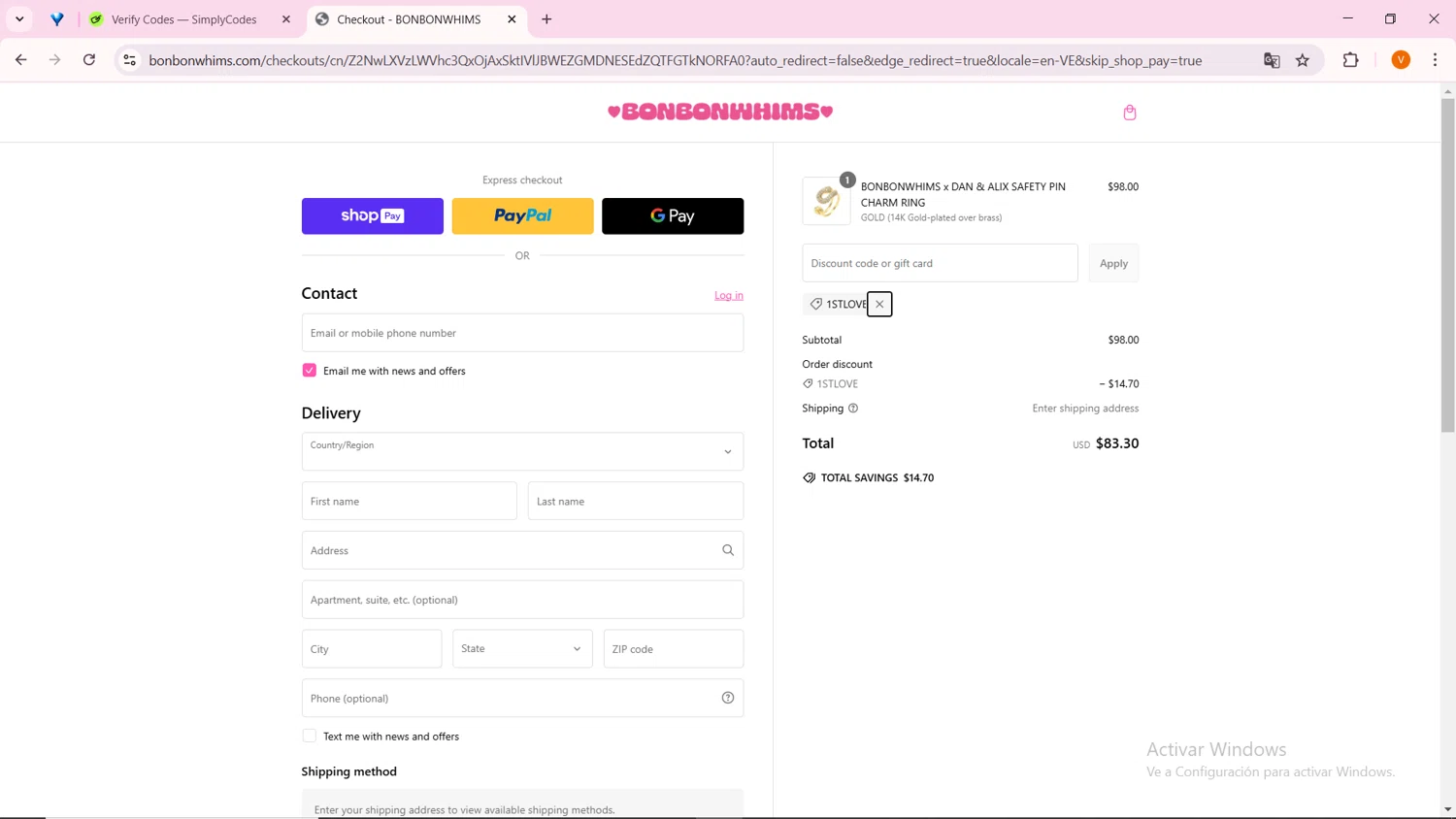This screenshot has width=1456, height=819.
Task: Focus the Address field
Action: coord(522,550)
